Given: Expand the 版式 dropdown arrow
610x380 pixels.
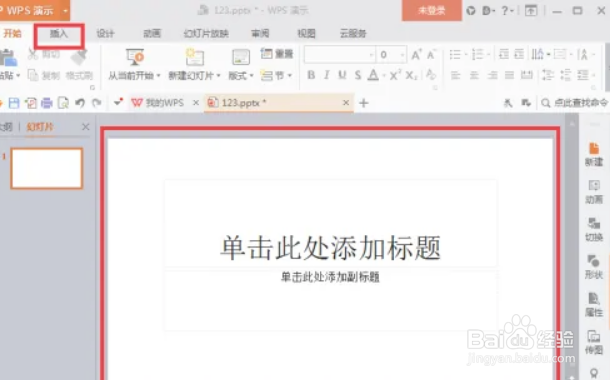Looking at the screenshot, I should tap(251, 76).
